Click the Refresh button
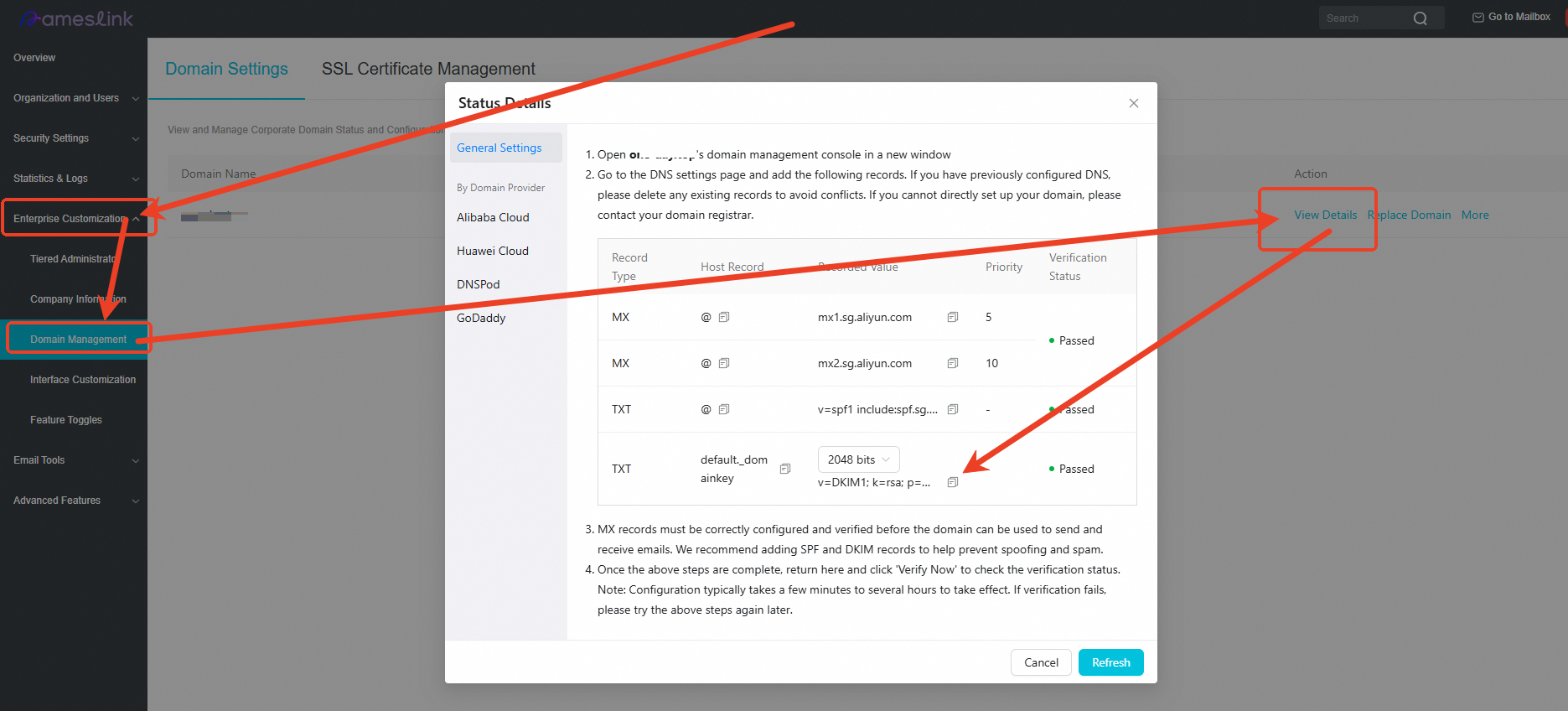Viewport: 1568px width, 711px height. point(1111,662)
